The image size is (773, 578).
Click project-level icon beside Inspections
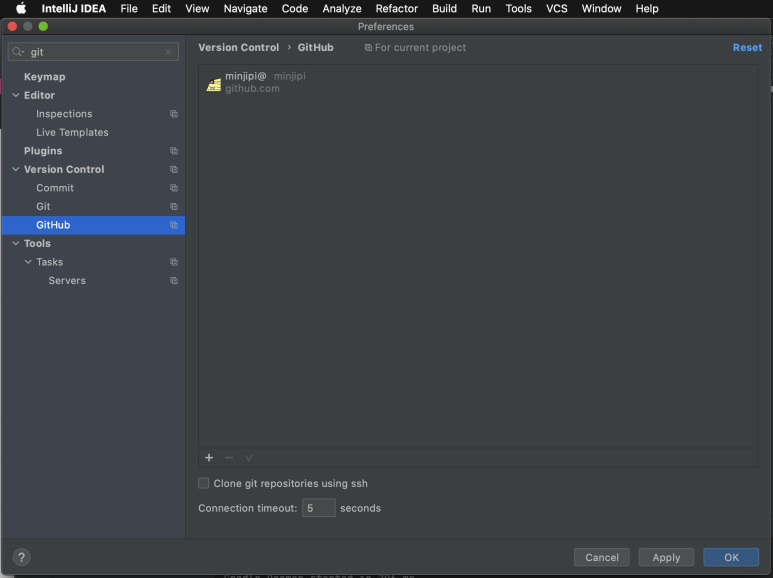[174, 114]
